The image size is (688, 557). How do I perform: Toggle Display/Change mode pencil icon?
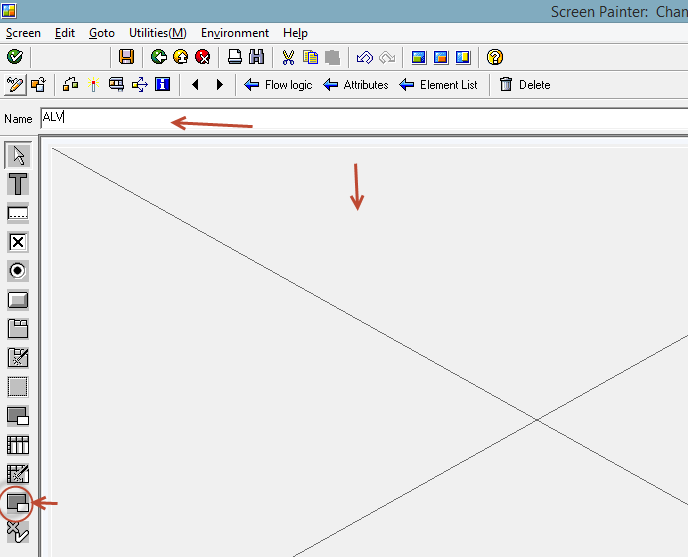[15, 85]
